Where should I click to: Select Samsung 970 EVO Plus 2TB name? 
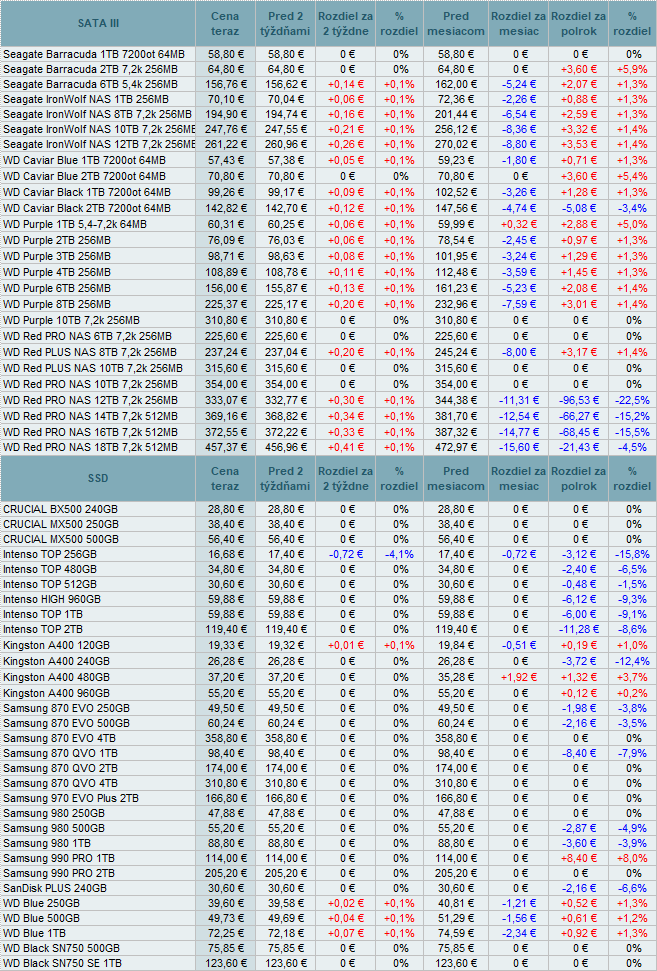pyautogui.click(x=71, y=799)
